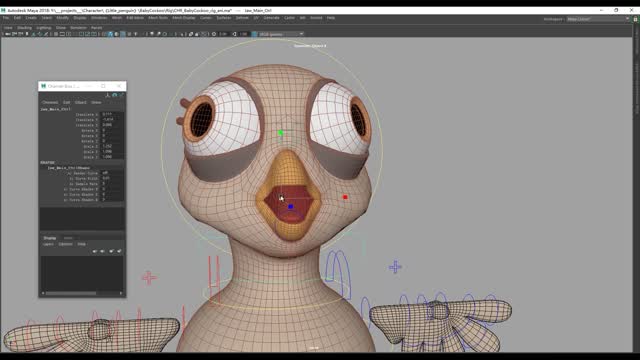
Task: Click the Use All Lights icon
Action: click(136, 34)
